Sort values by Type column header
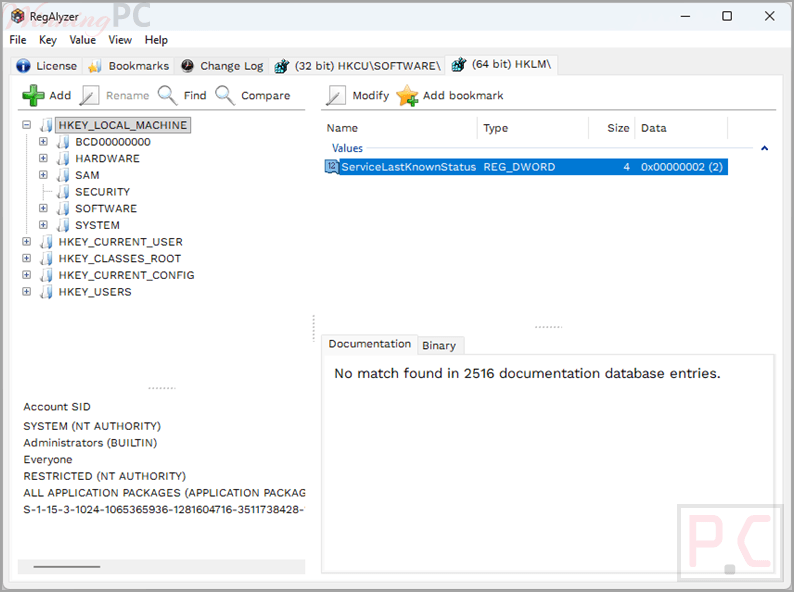The width and height of the screenshot is (794, 592). [533, 128]
